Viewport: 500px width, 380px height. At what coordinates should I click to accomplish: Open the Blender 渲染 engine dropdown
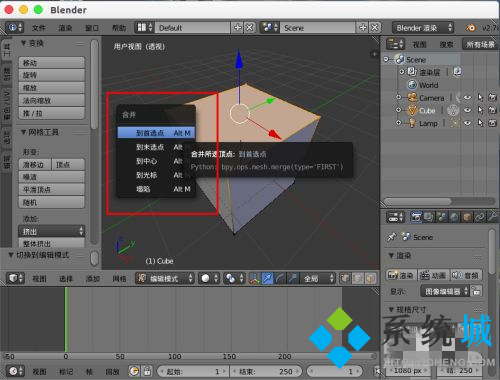(x=423, y=28)
